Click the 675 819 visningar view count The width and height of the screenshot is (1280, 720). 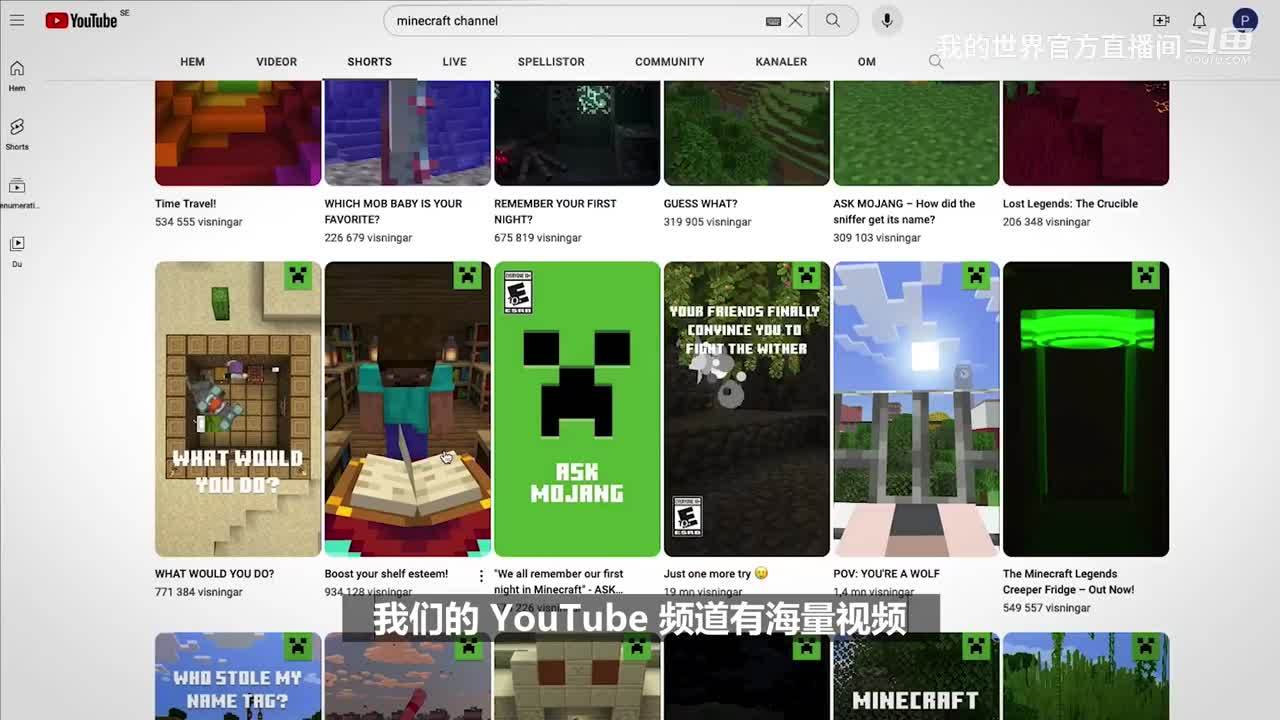[x=538, y=238]
